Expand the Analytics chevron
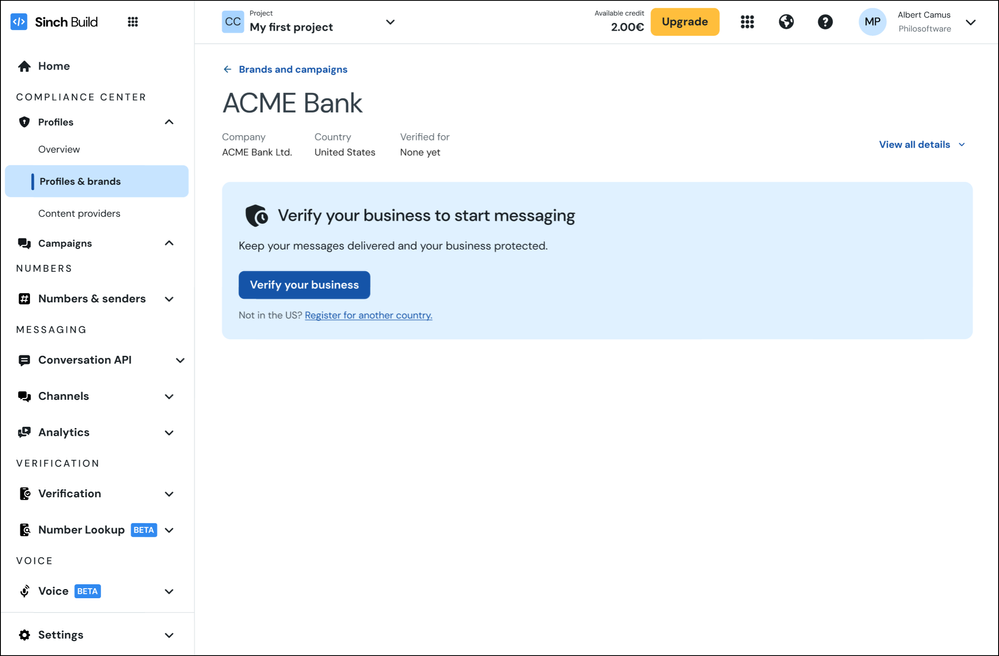 point(169,433)
